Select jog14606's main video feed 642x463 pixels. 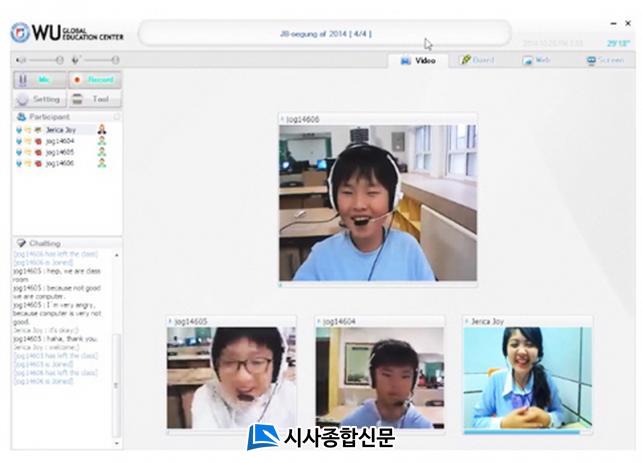(x=377, y=202)
